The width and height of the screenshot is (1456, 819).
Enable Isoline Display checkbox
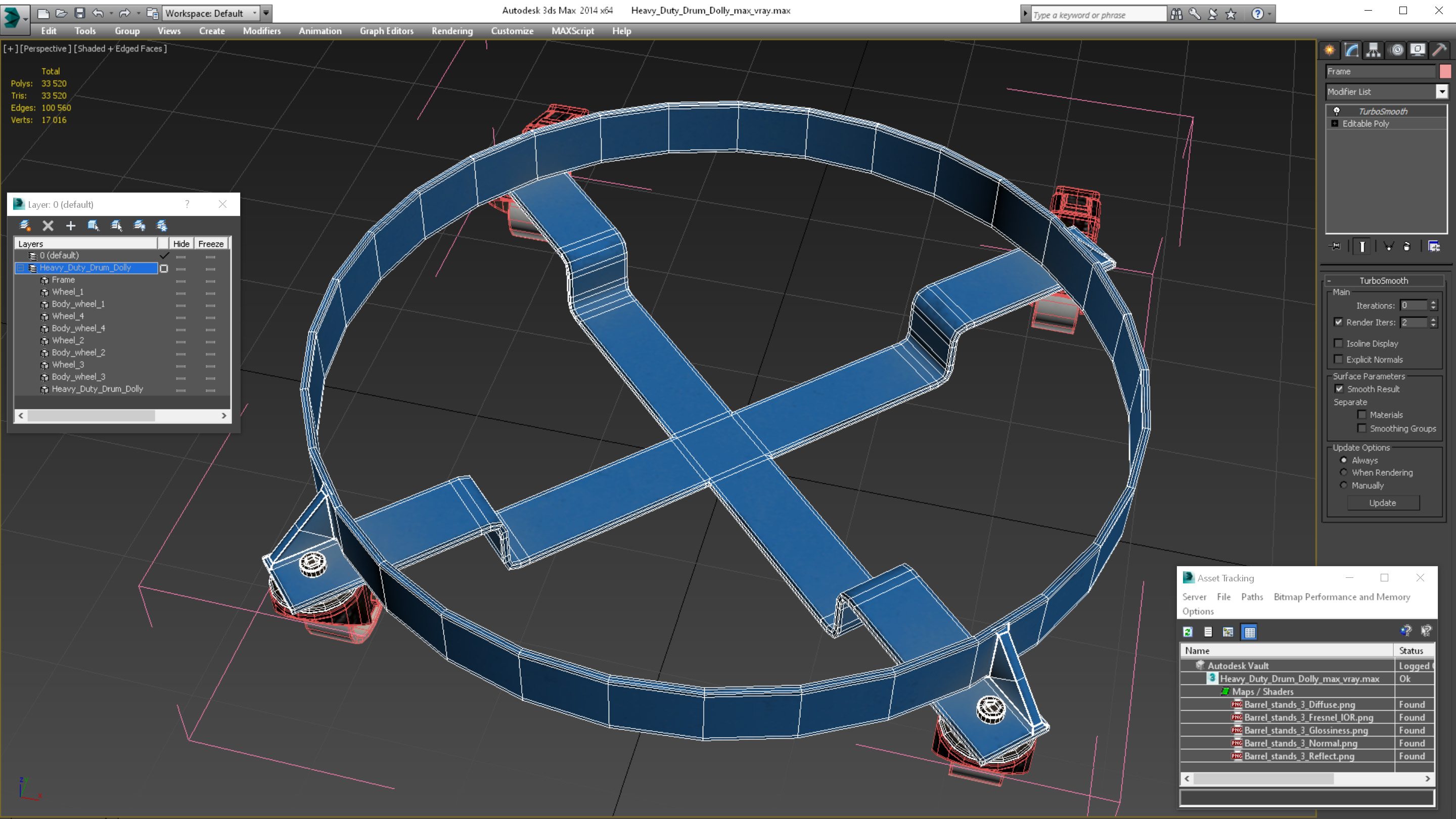1338,343
